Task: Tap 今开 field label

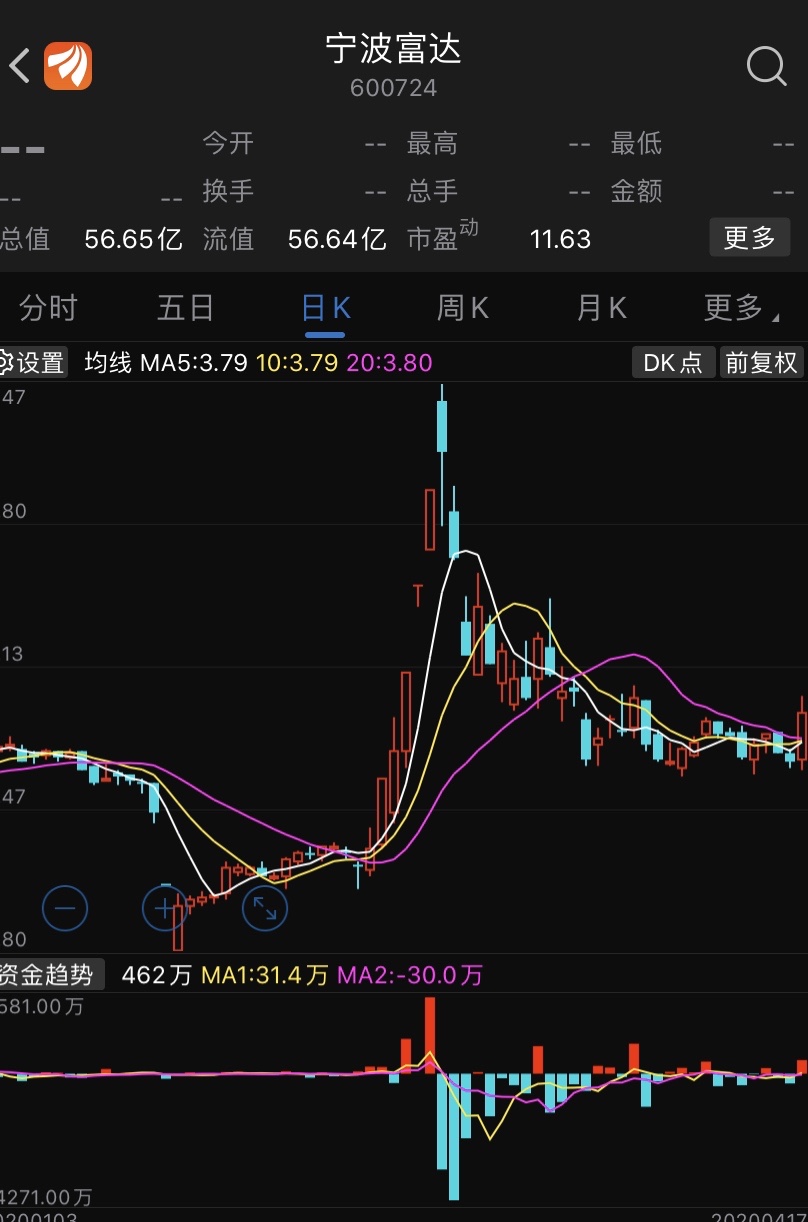Action: [228, 144]
